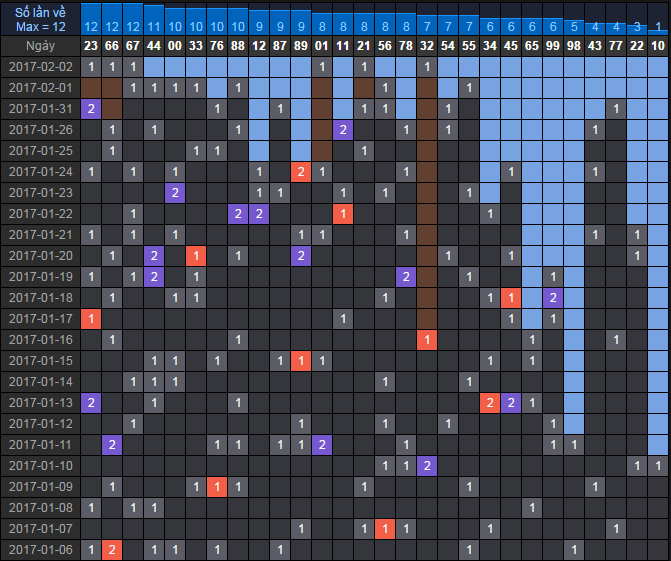Click red cell in the 2017-01-09 row
The width and height of the screenshot is (671, 561).
click(217, 486)
